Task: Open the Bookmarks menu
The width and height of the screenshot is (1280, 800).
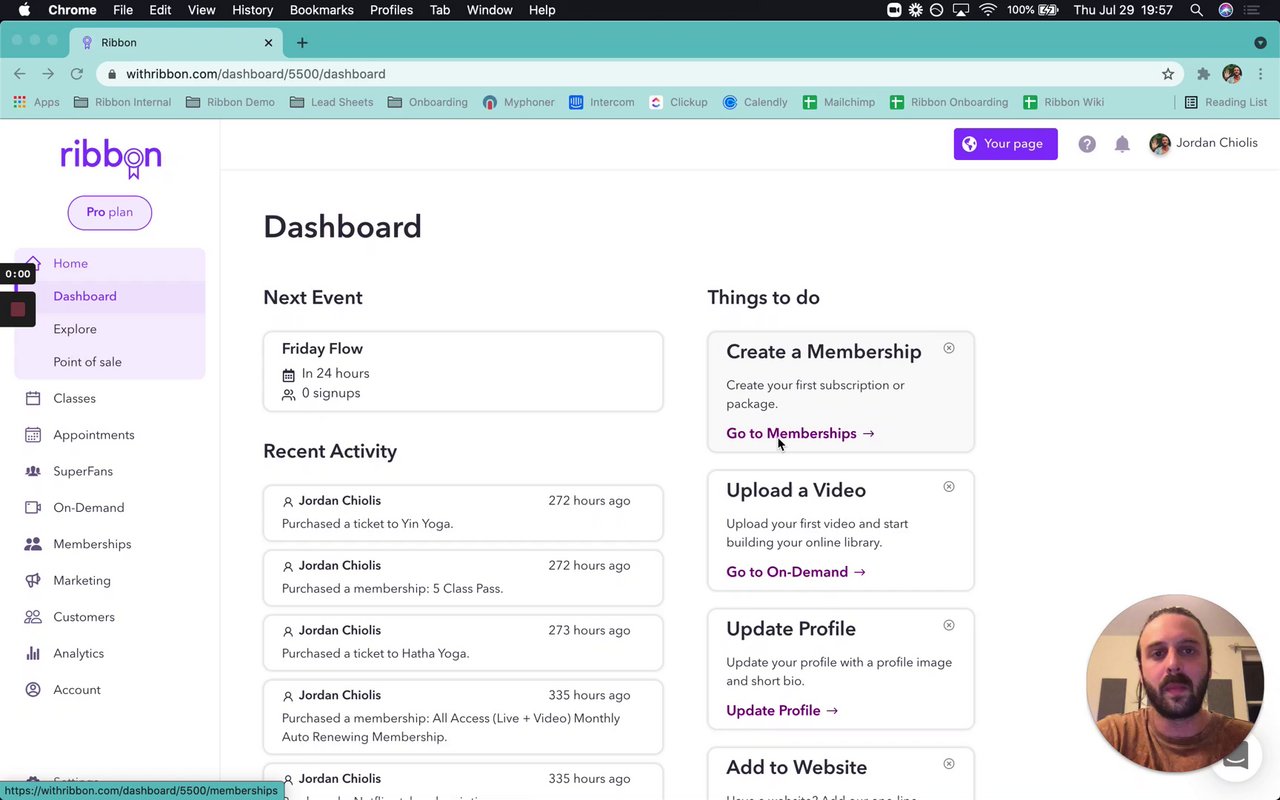Action: 321,10
